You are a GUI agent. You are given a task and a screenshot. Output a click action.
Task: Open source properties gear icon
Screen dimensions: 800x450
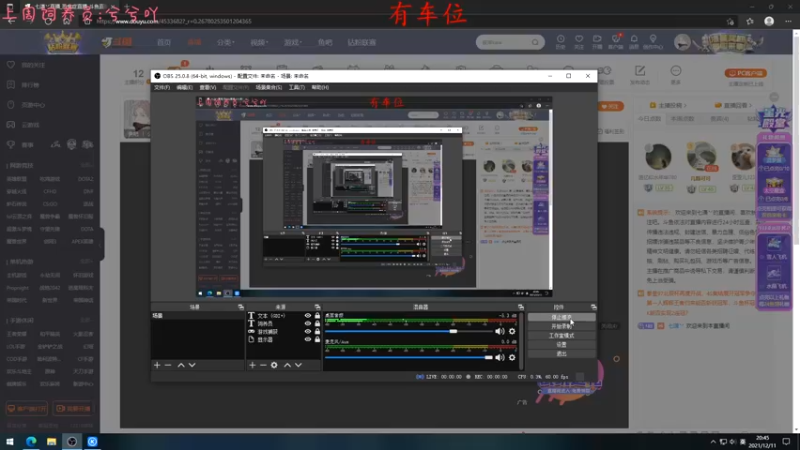click(274, 365)
